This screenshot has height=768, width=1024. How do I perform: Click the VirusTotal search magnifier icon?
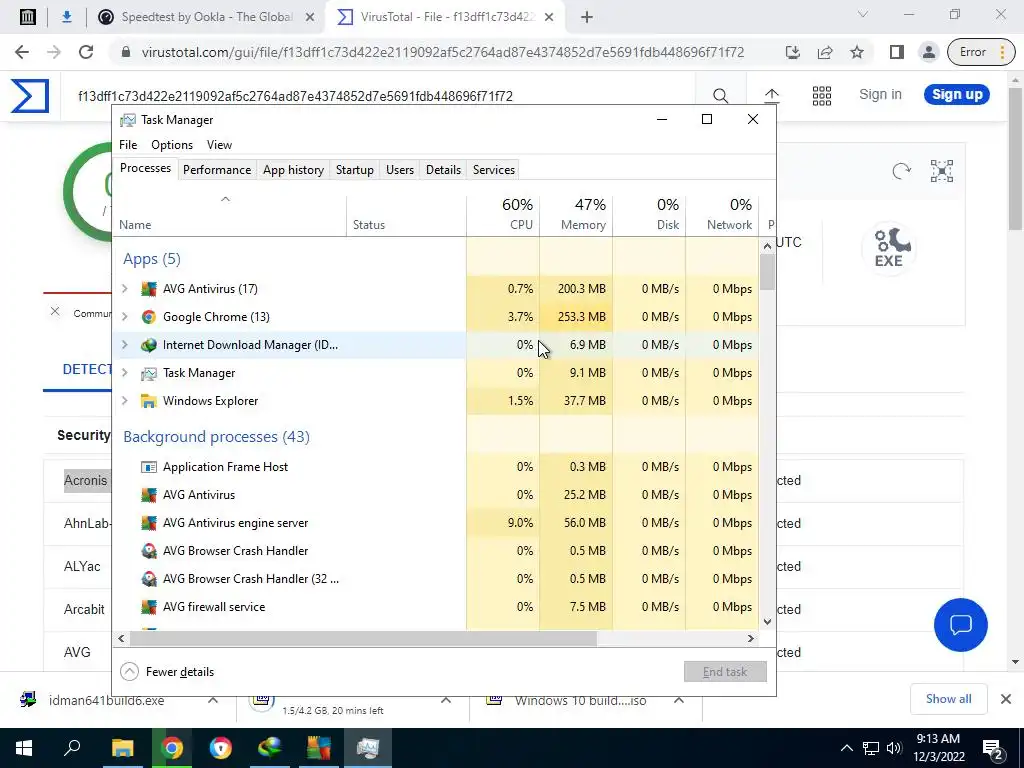[x=720, y=96]
